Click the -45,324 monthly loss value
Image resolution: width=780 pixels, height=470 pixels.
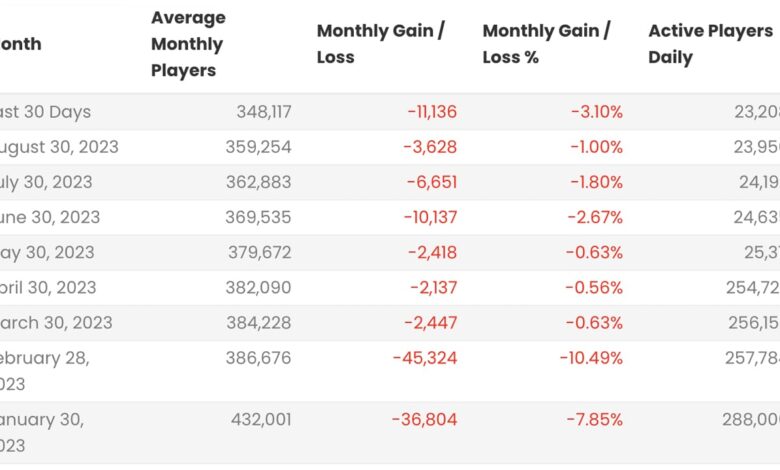[x=429, y=358]
